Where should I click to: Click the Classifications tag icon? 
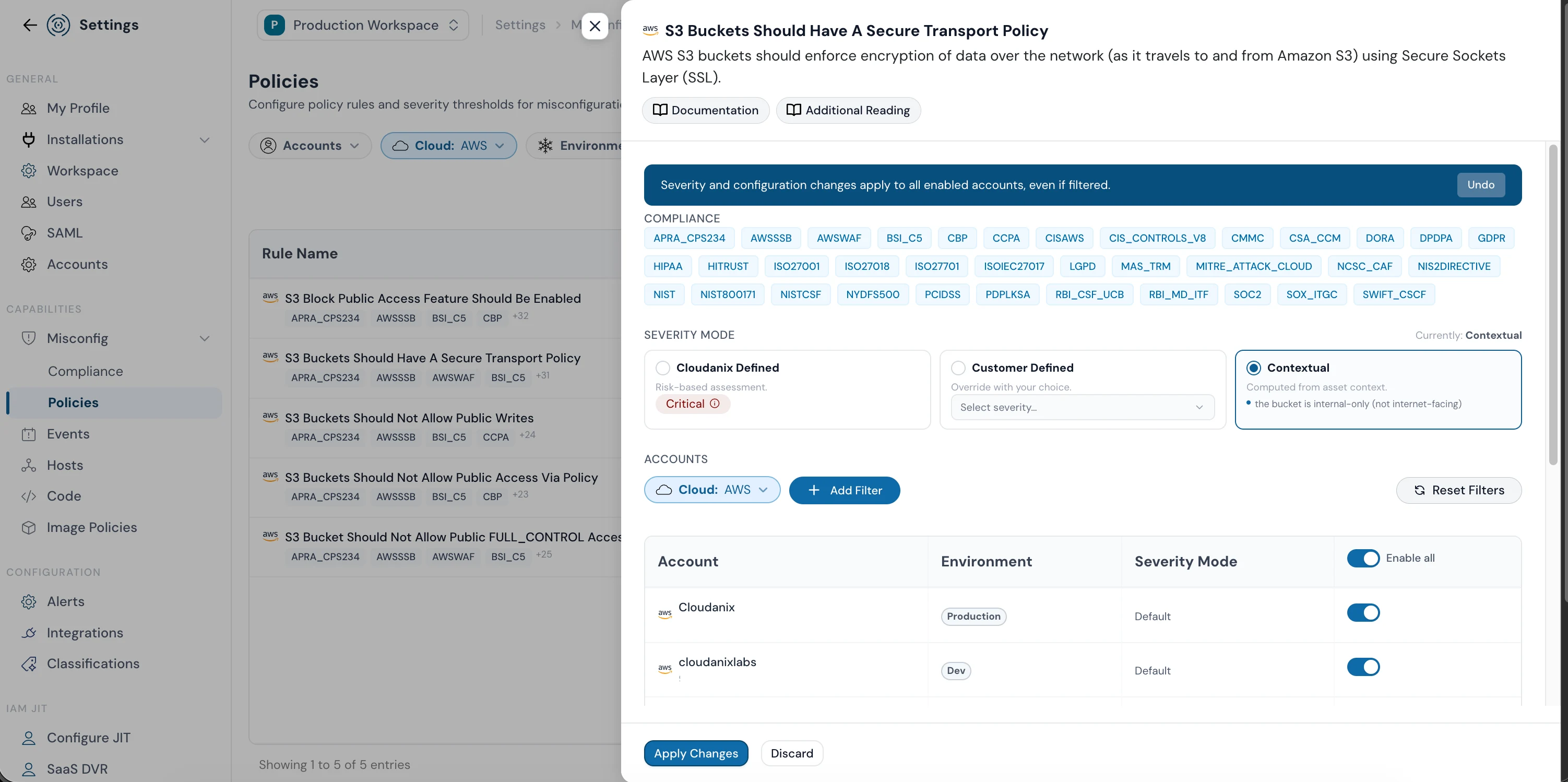[x=29, y=664]
